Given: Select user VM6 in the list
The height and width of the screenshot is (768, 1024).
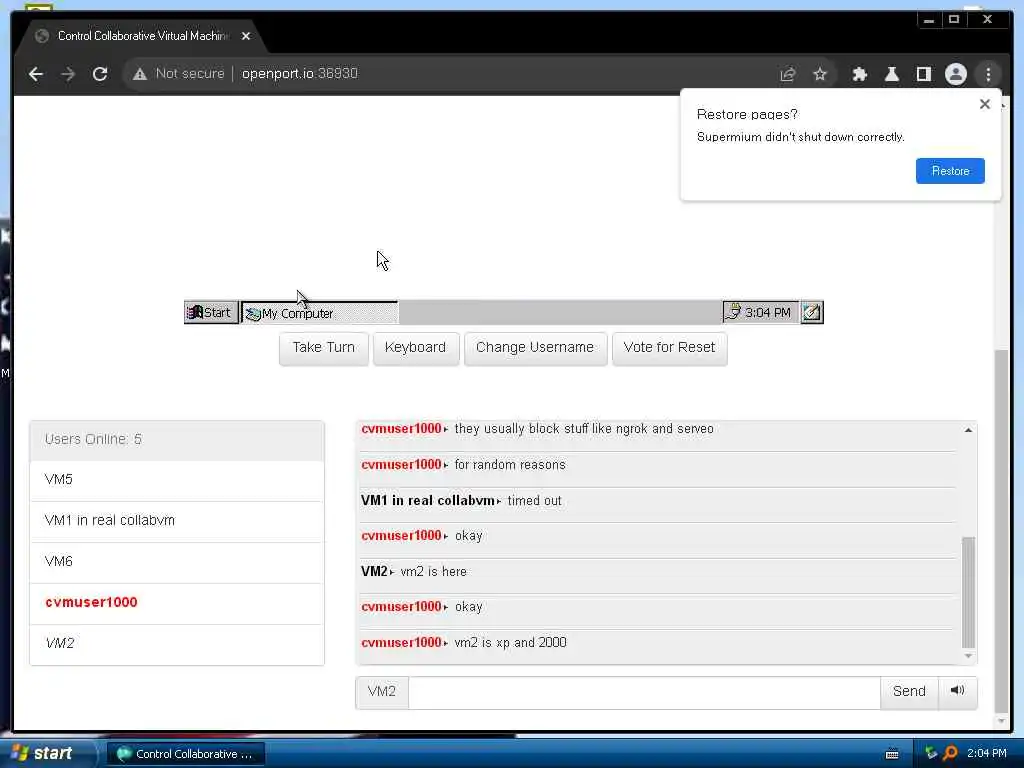Looking at the screenshot, I should (177, 562).
